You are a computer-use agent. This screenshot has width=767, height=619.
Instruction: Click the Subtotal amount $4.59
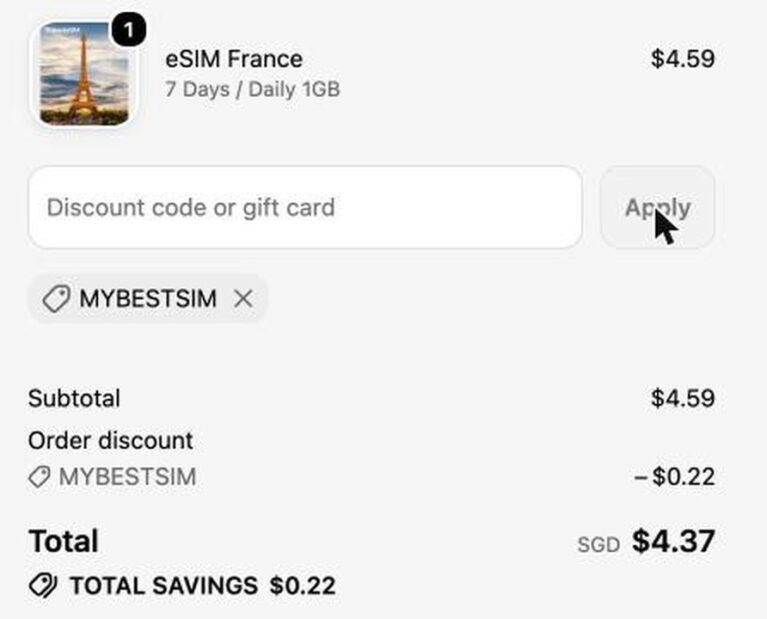tap(683, 398)
